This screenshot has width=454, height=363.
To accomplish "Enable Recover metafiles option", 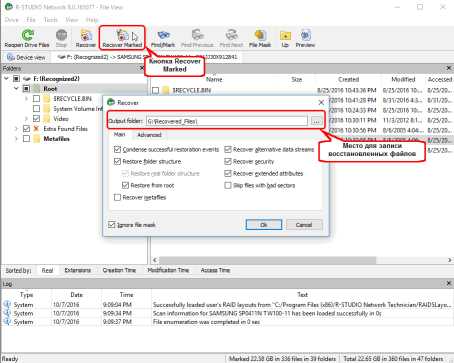I will pyautogui.click(x=117, y=197).
